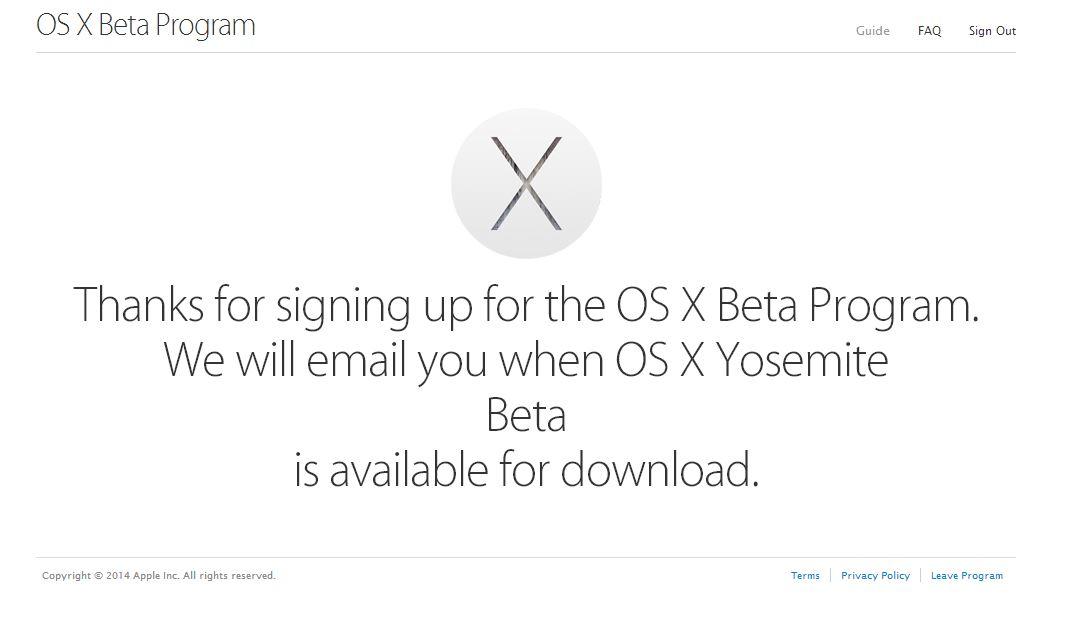Click the separator between Terms and Privacy Policy
Screen dimensions: 1081x641
831,576
